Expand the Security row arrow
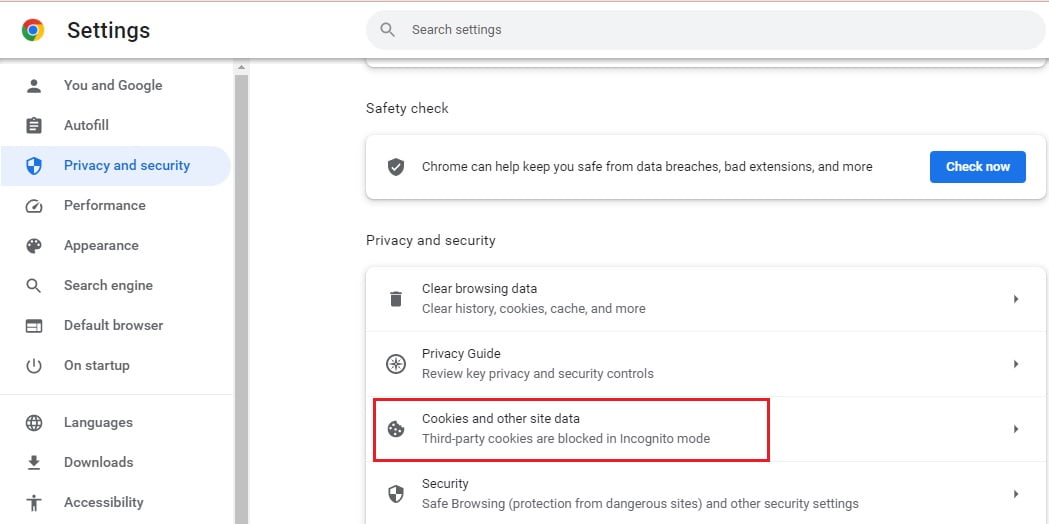Image resolution: width=1049 pixels, height=524 pixels. tap(1015, 494)
